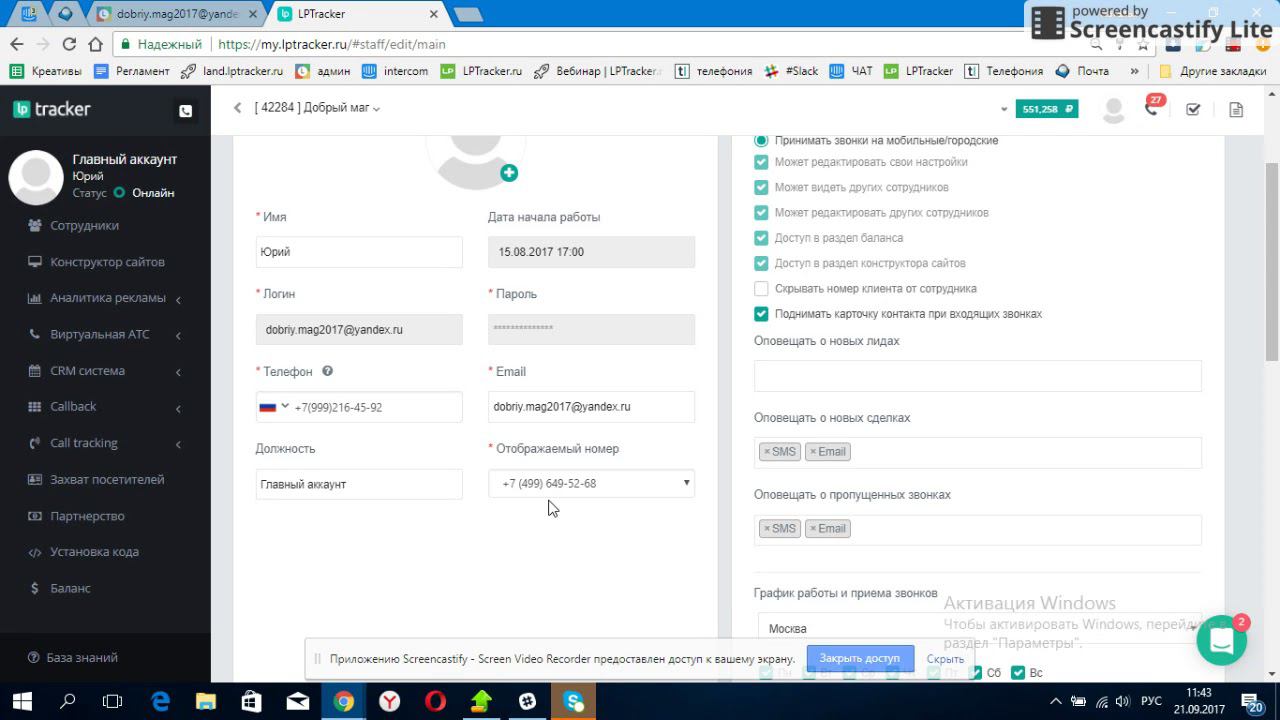Select Принимать звонки на мобильные/городские radio
1280x720 pixels.
(x=761, y=141)
